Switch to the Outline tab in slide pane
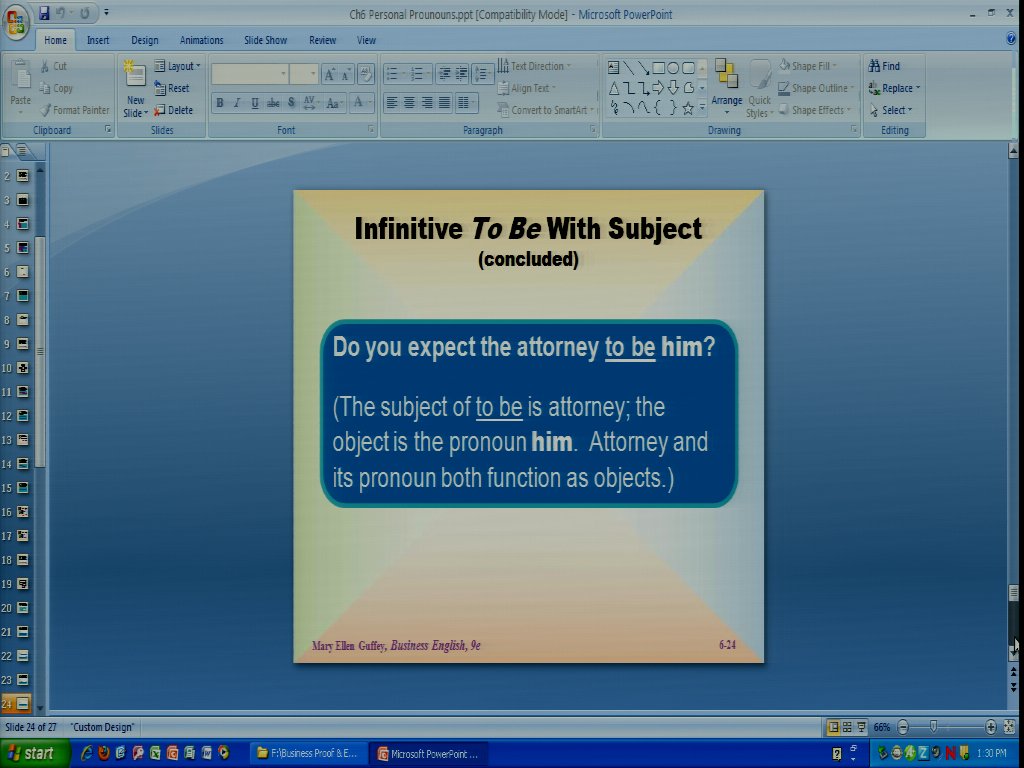The width and height of the screenshot is (1024, 768). pyautogui.click(x=24, y=151)
